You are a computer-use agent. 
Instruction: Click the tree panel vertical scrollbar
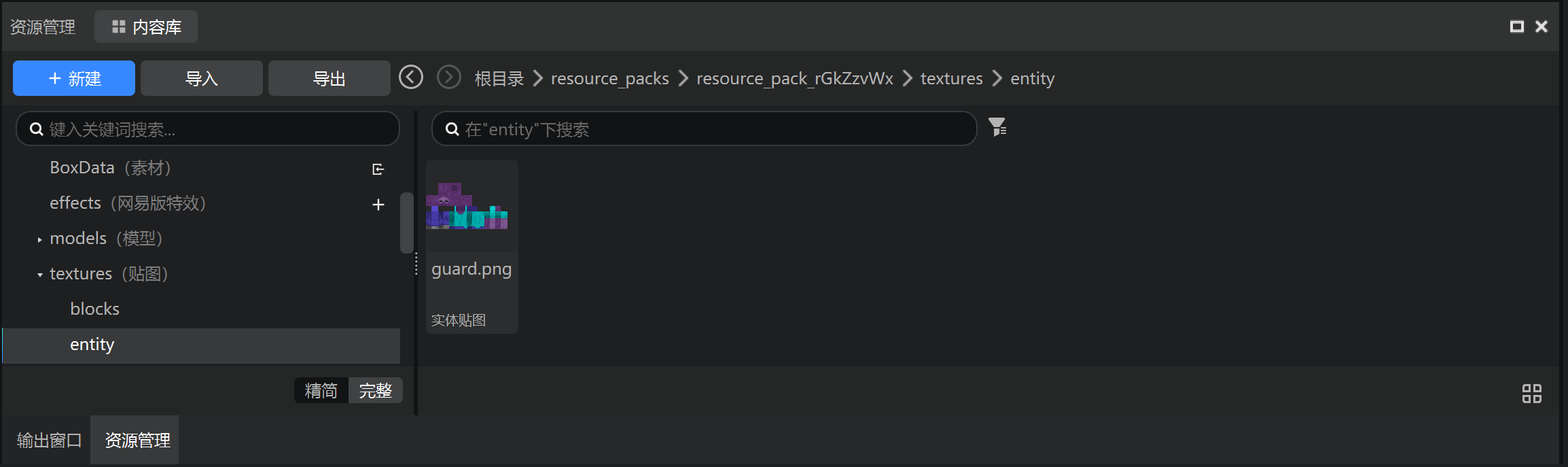pyautogui.click(x=407, y=222)
